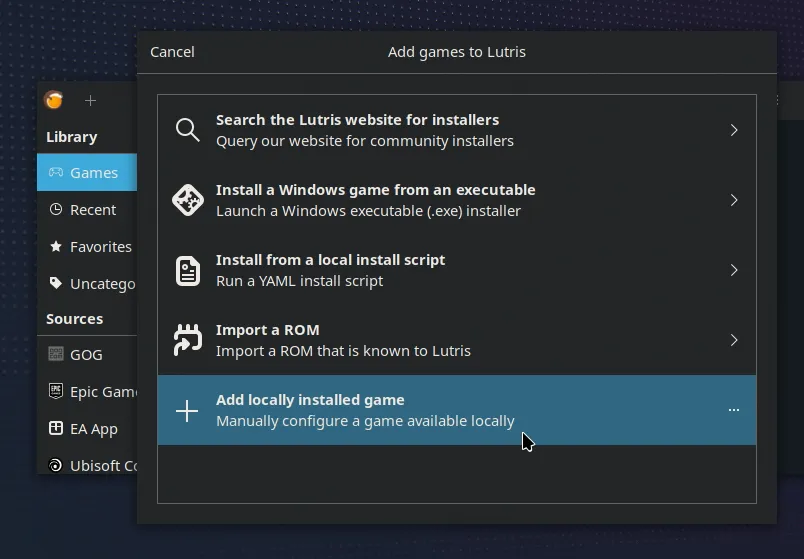Click the Lutris logo icon
This screenshot has height=559, width=804.
coord(54,99)
